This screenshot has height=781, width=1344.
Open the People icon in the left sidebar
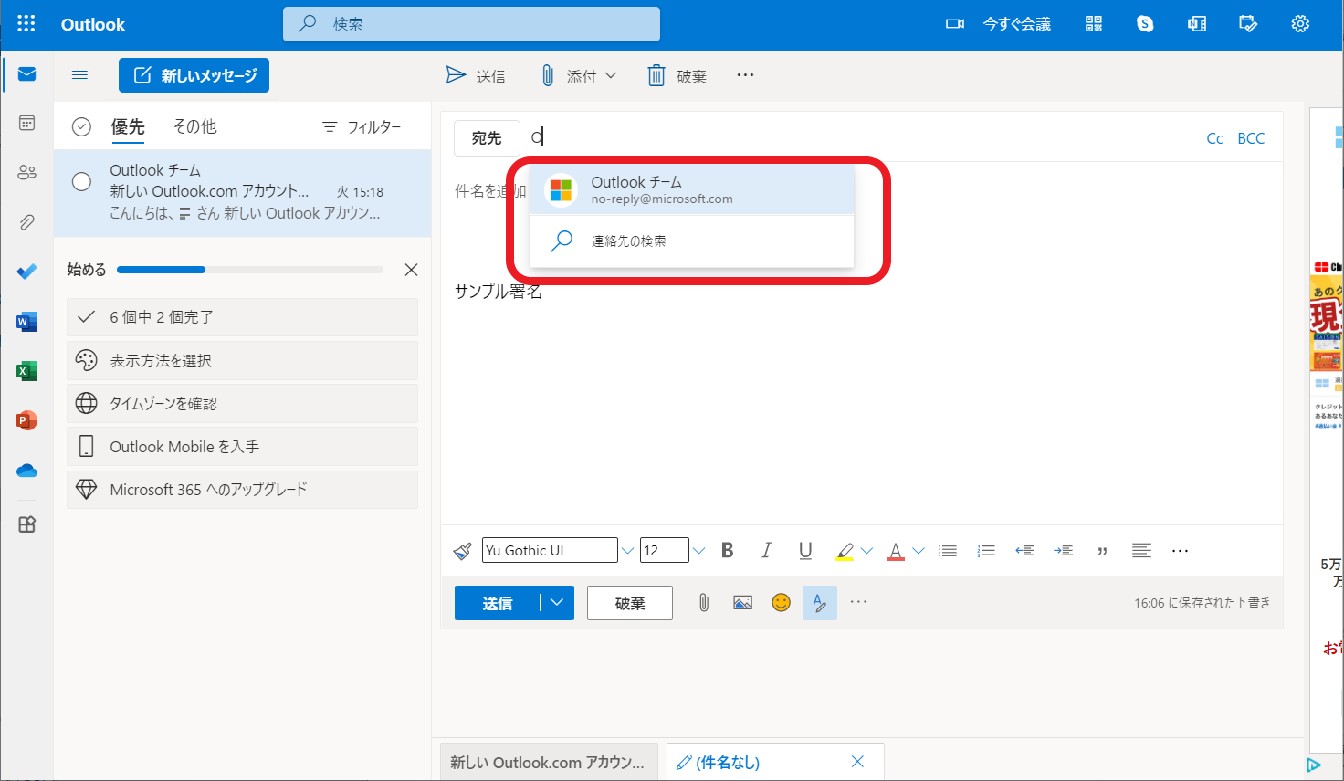[x=25, y=172]
